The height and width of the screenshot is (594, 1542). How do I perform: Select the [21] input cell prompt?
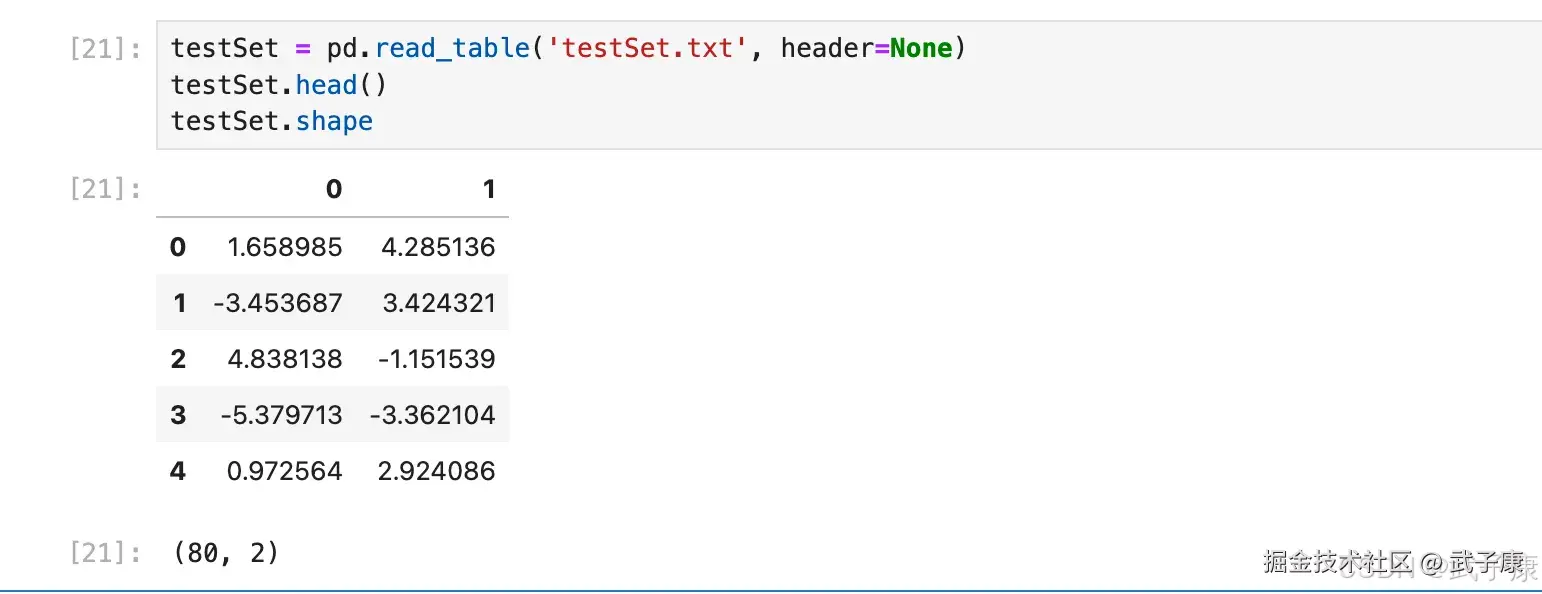[x=104, y=49]
